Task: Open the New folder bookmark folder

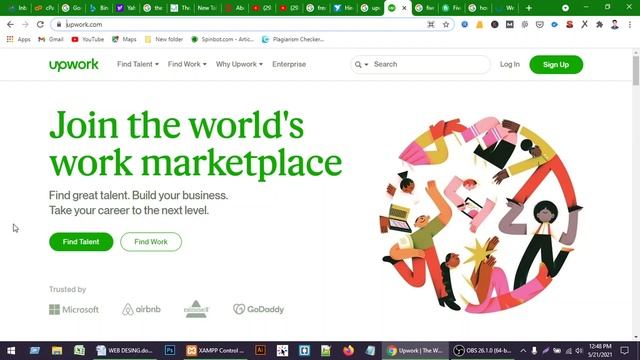Action: [164, 39]
